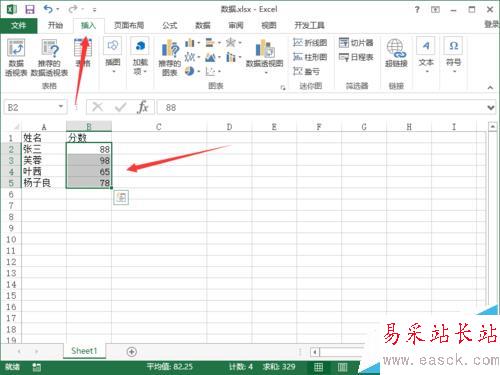500x375 pixels.
Task: Click the formula bar showing 88
Action: pos(321,107)
